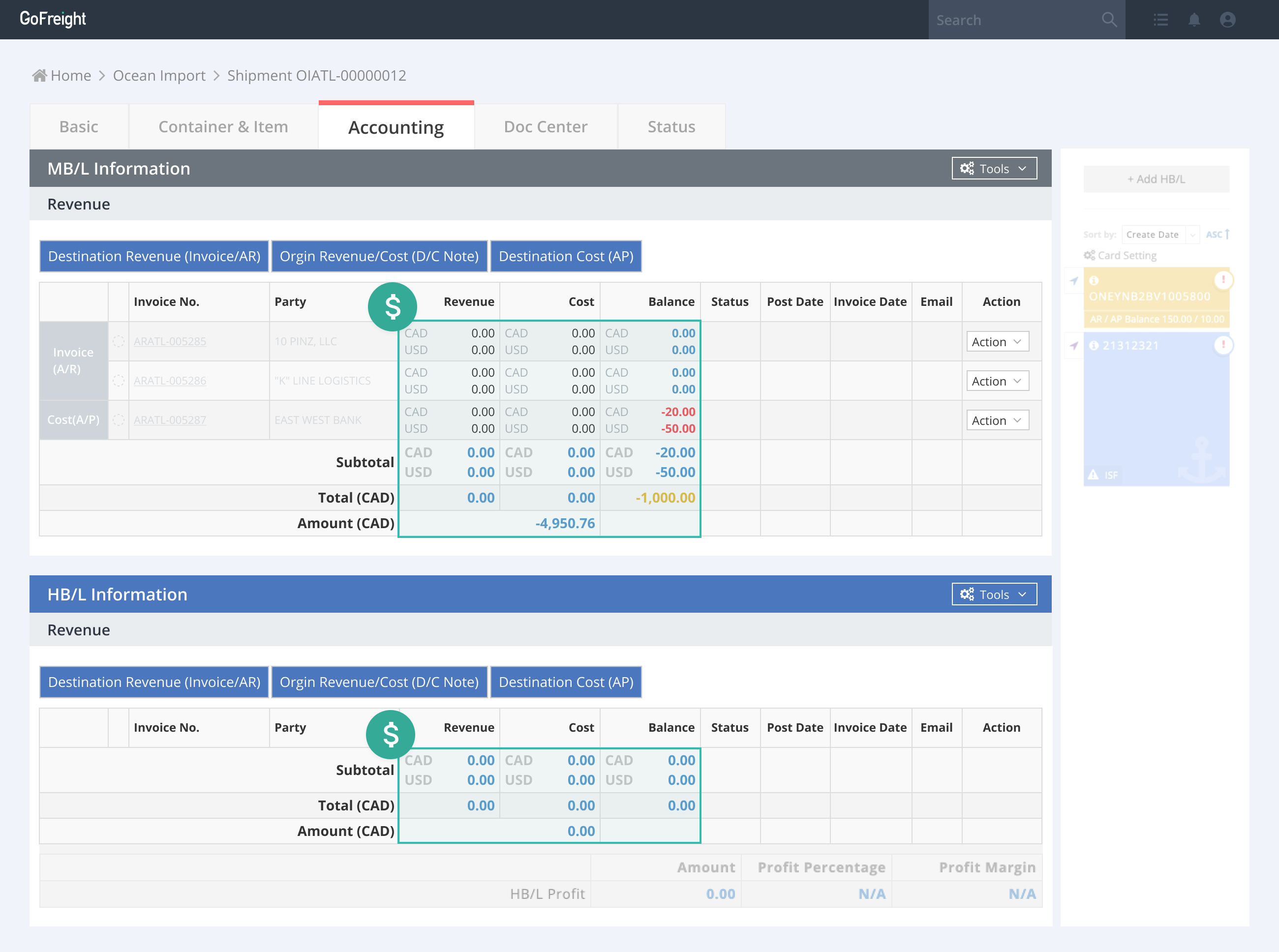Switch to the Doc Center tab
The height and width of the screenshot is (952, 1279).
click(545, 127)
